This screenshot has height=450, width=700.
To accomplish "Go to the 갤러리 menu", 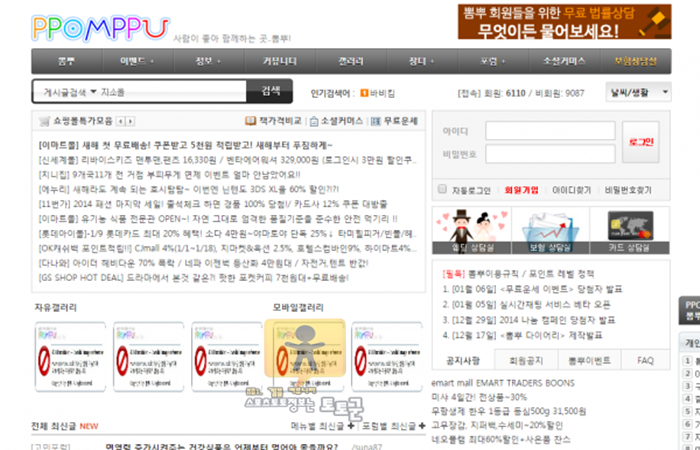I will 351,61.
